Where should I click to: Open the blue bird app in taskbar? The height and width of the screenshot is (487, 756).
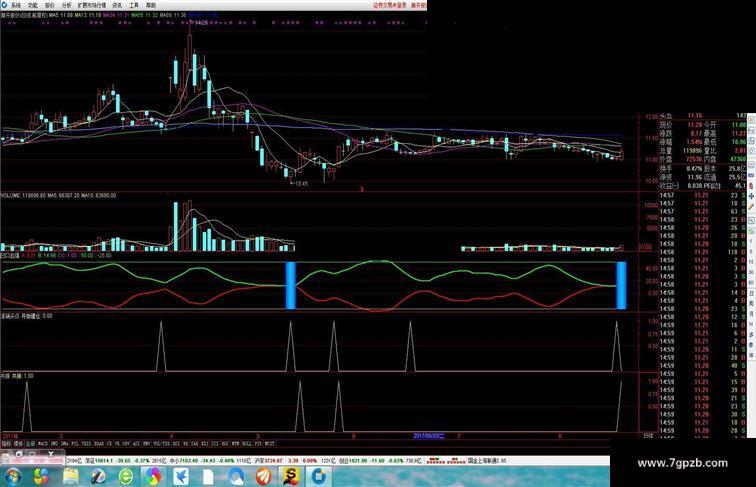click(x=181, y=477)
